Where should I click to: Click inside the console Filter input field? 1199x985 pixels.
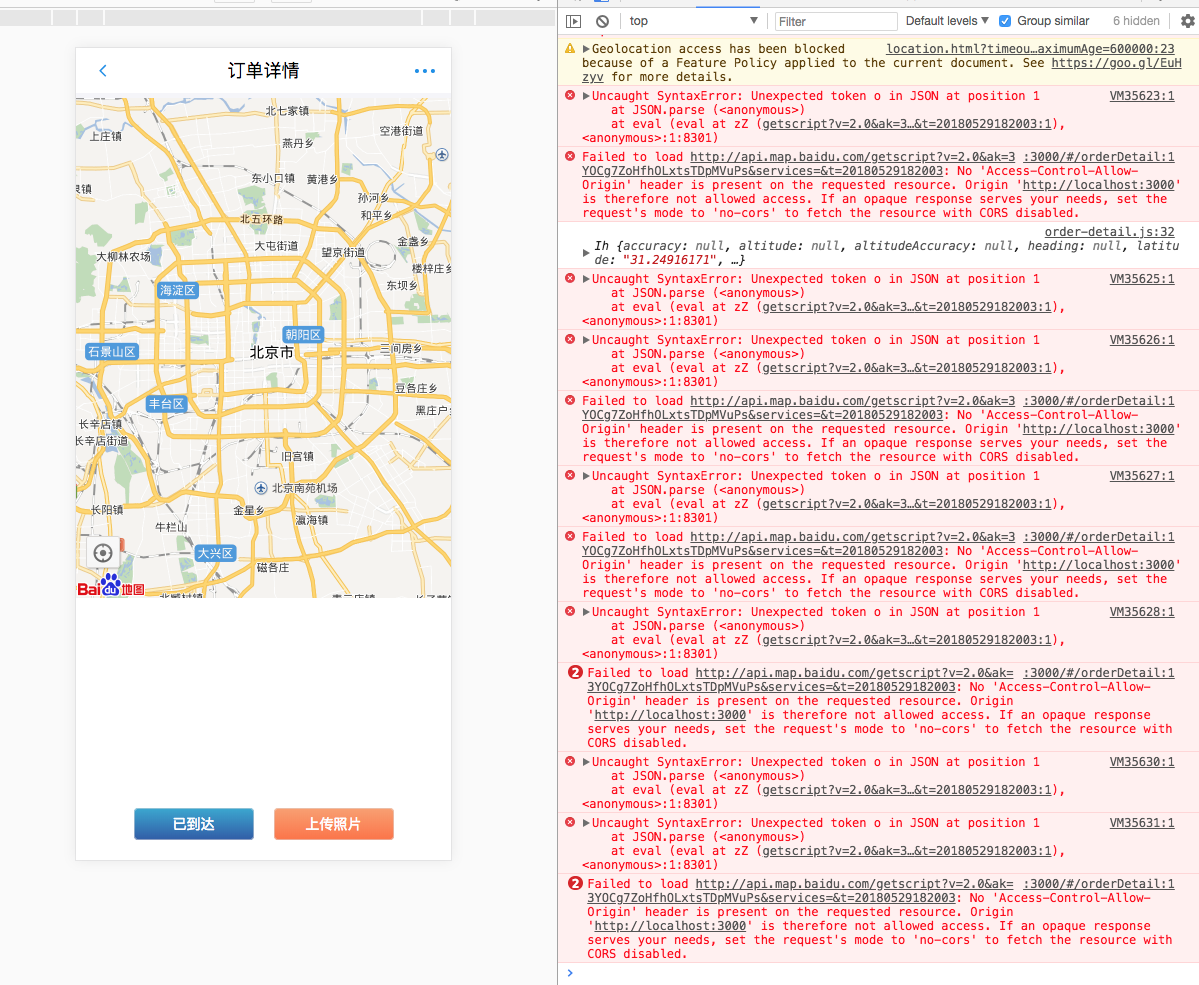coord(836,20)
